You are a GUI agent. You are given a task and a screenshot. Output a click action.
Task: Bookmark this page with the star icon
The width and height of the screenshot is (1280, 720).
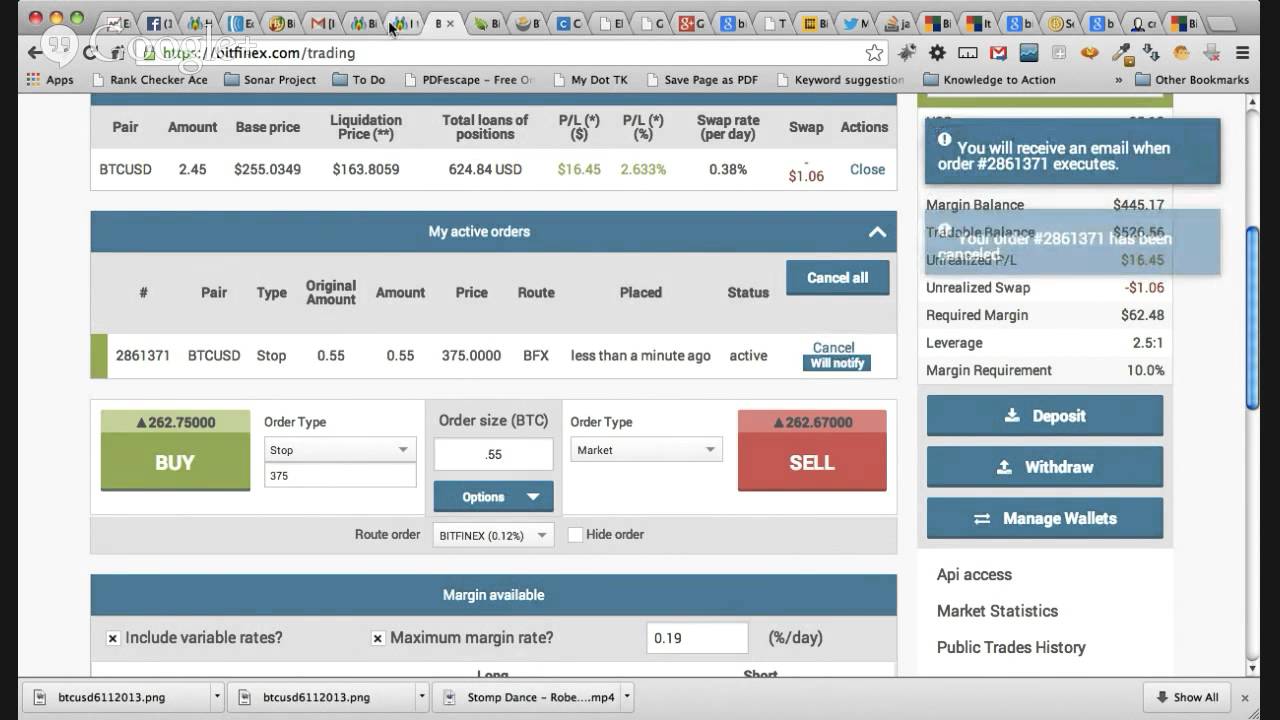tap(875, 53)
